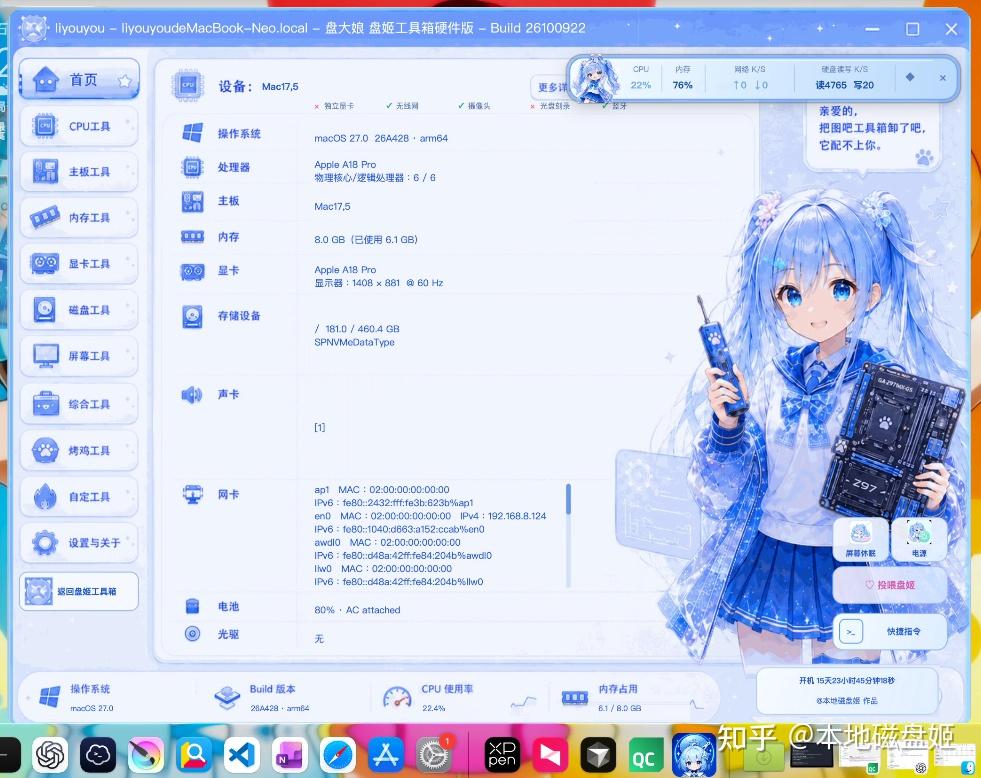Image resolution: width=981 pixels, height=778 pixels.
Task: Click the display info "1408 x 881 @ 60 Hz"
Action: pyautogui.click(x=398, y=283)
